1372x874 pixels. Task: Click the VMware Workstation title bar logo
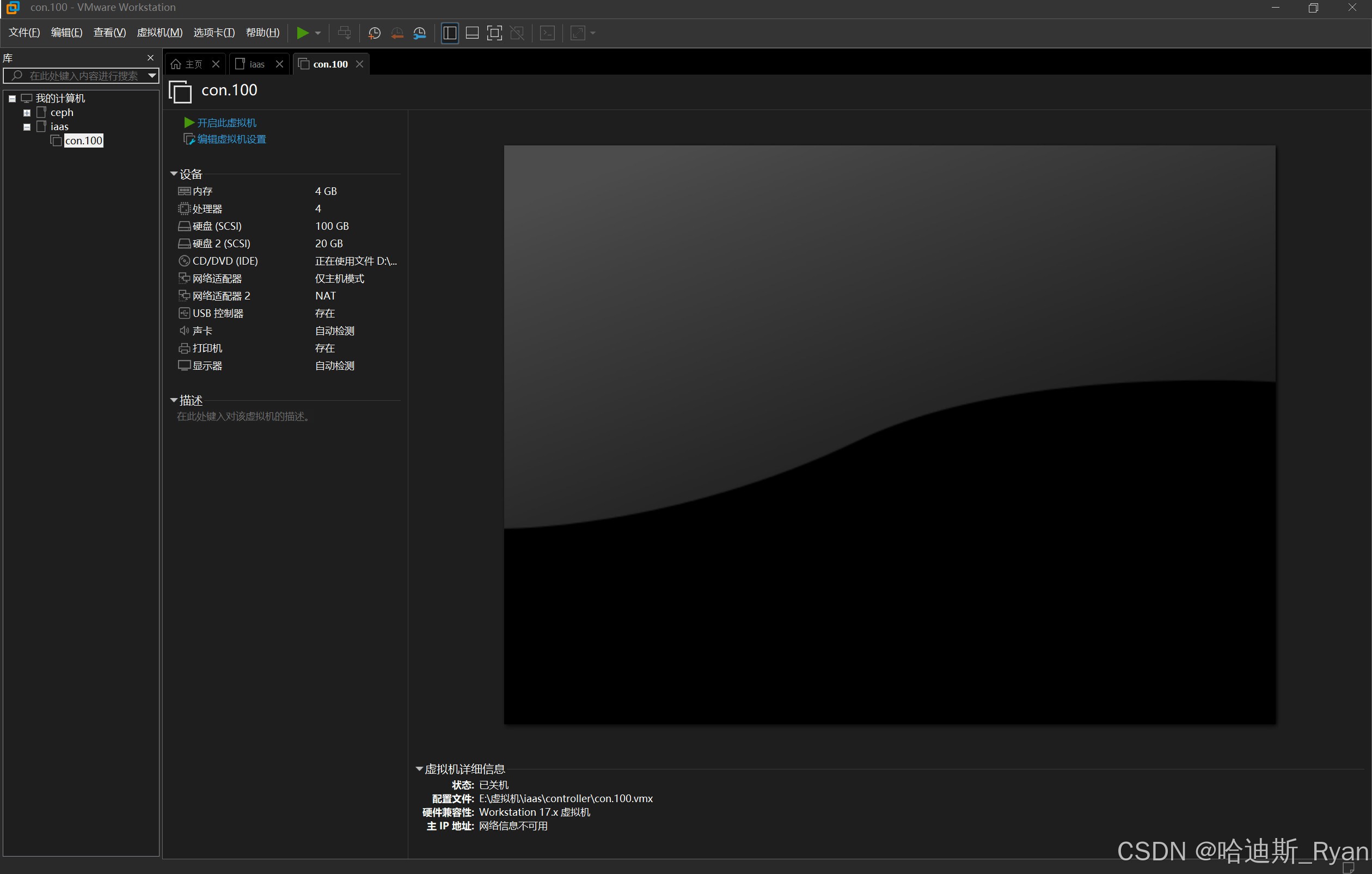13,8
